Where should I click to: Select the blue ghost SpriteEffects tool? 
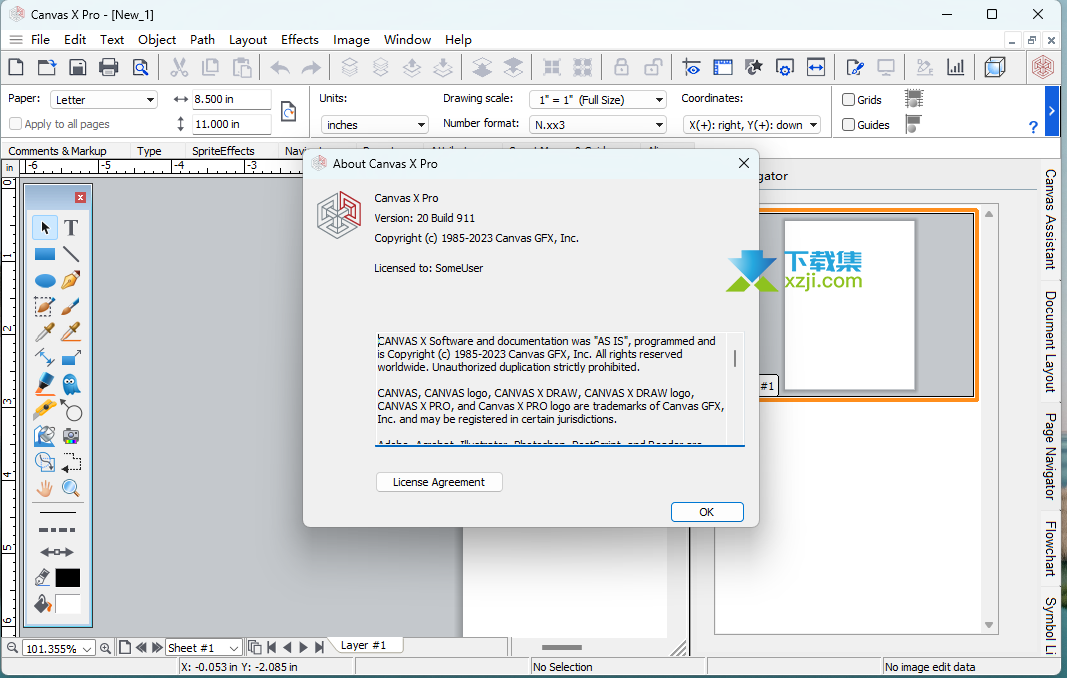point(71,384)
